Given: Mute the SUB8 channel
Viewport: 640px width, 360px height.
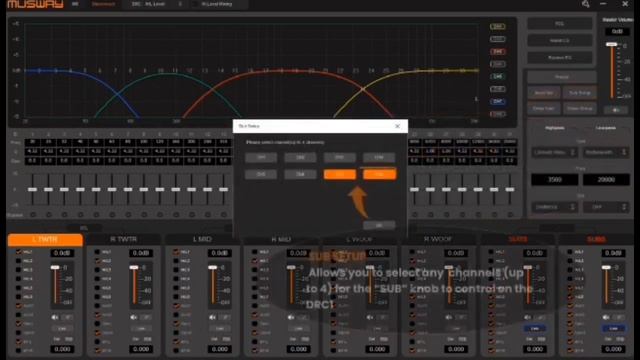Looking at the screenshot, I should [x=607, y=317].
